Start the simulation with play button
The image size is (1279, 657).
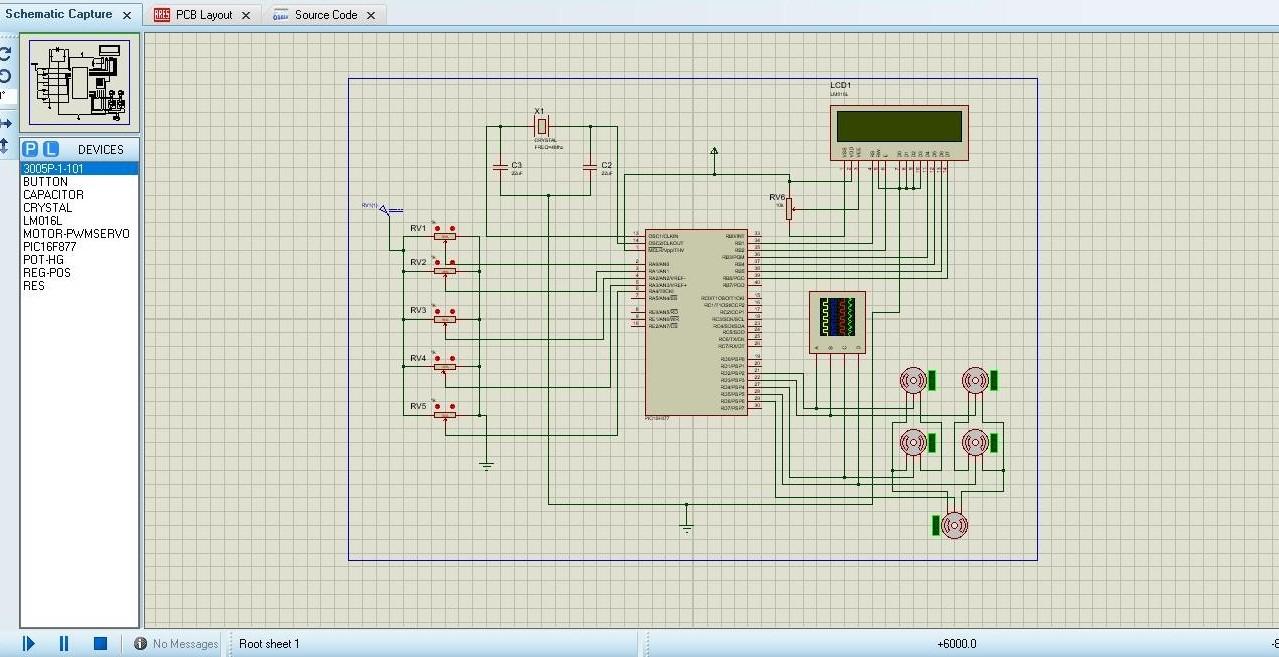(28, 643)
